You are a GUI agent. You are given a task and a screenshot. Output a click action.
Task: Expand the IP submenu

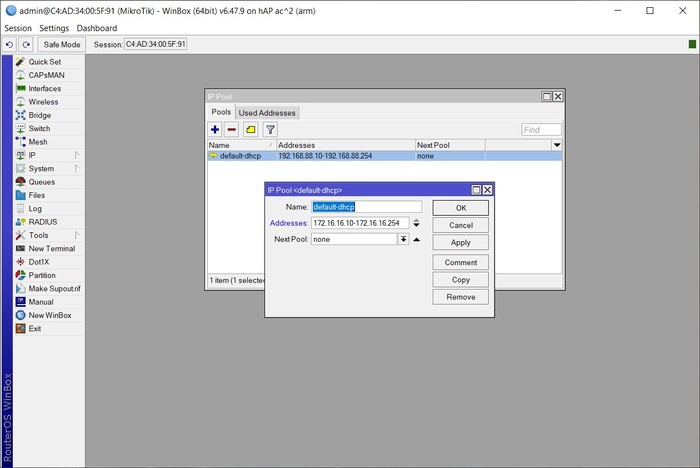(x=49, y=155)
